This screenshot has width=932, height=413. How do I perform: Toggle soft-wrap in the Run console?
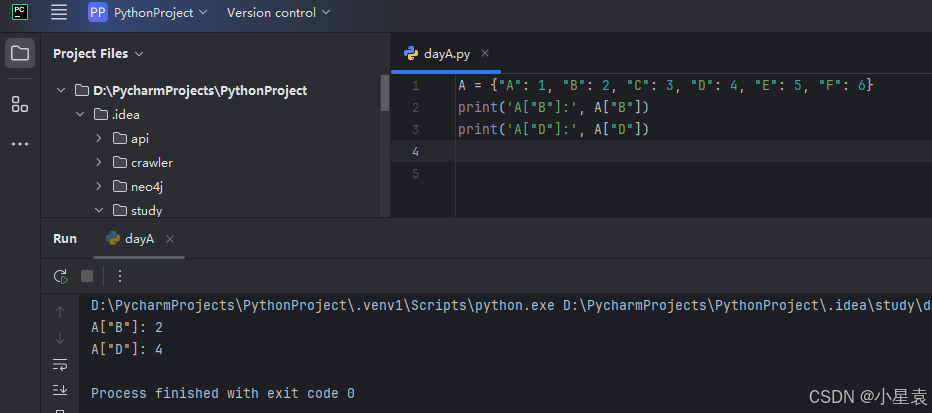[x=60, y=364]
